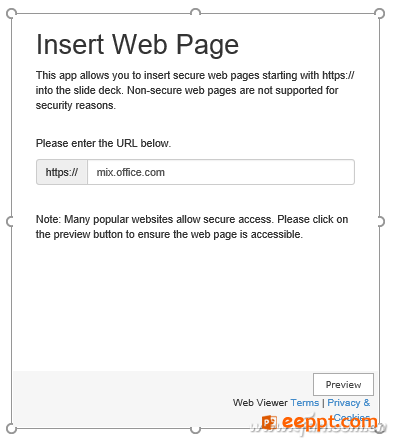Click the top-right corner selection handle
Image resolution: width=393 pixels, height=443 pixels.
click(x=379, y=14)
